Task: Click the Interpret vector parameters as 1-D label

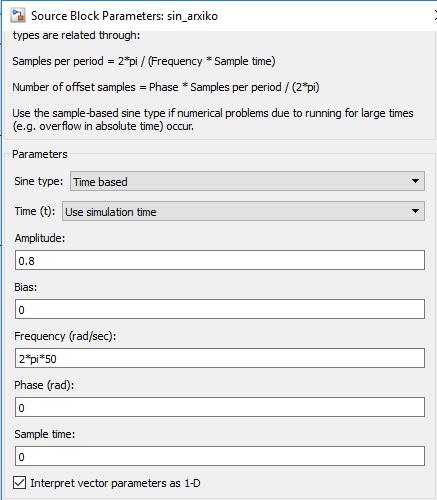Action: coord(115,483)
